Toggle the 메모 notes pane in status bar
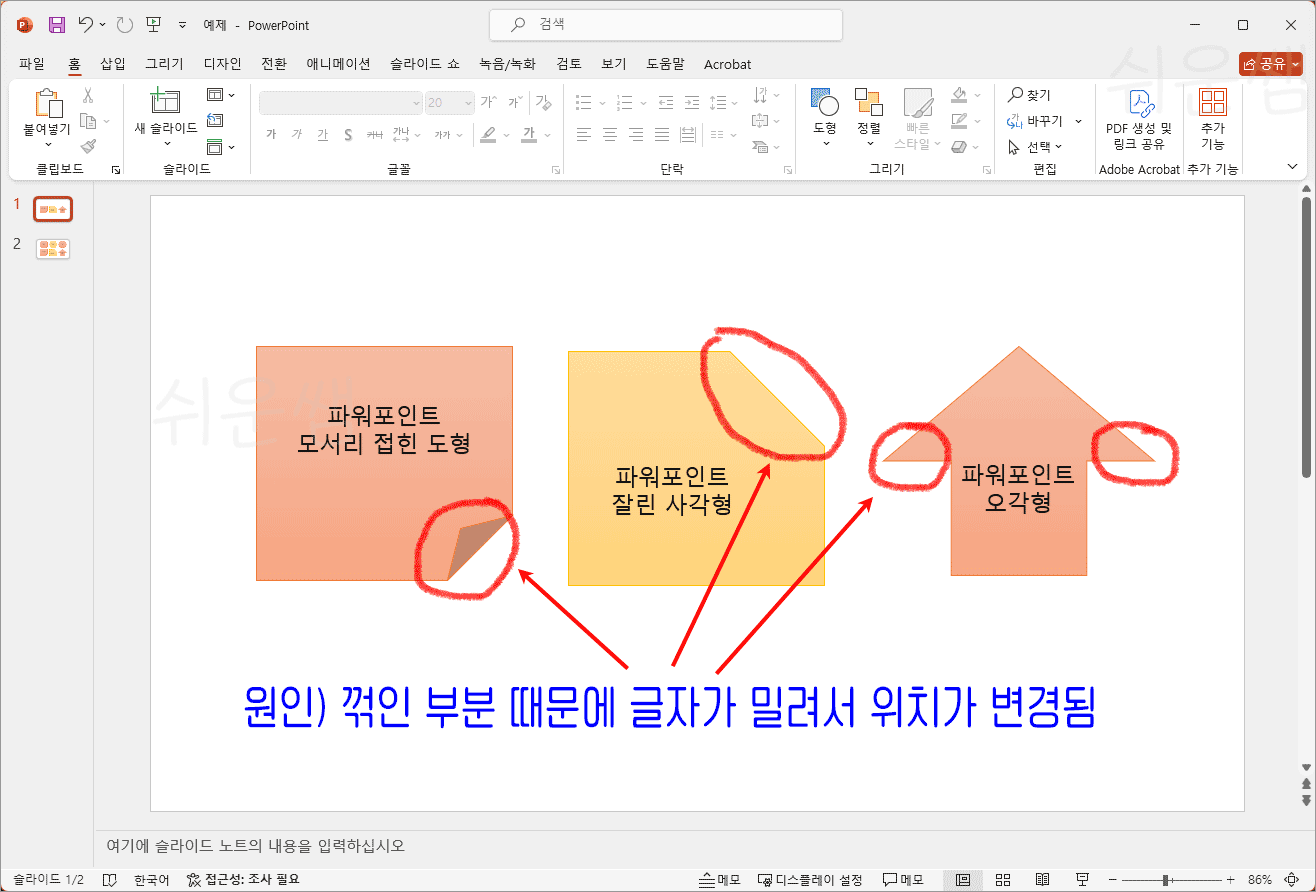The image size is (1316, 892). (719, 878)
